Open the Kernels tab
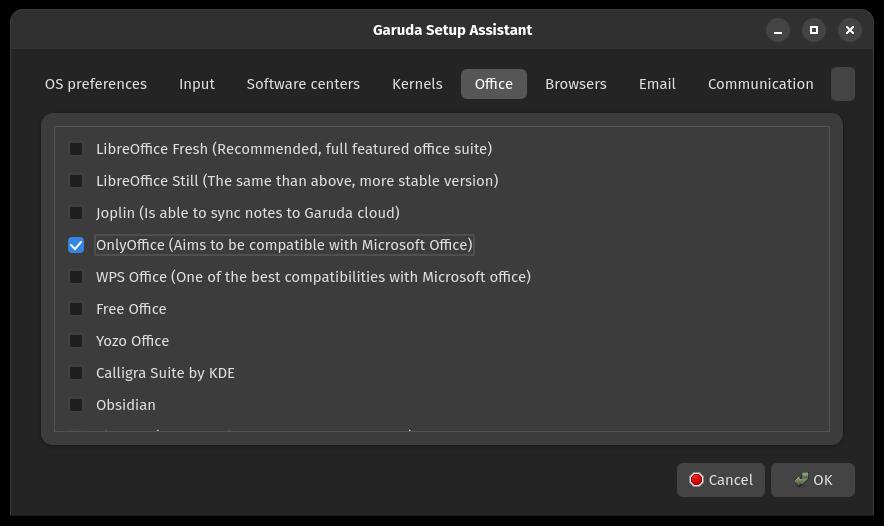 (x=417, y=84)
